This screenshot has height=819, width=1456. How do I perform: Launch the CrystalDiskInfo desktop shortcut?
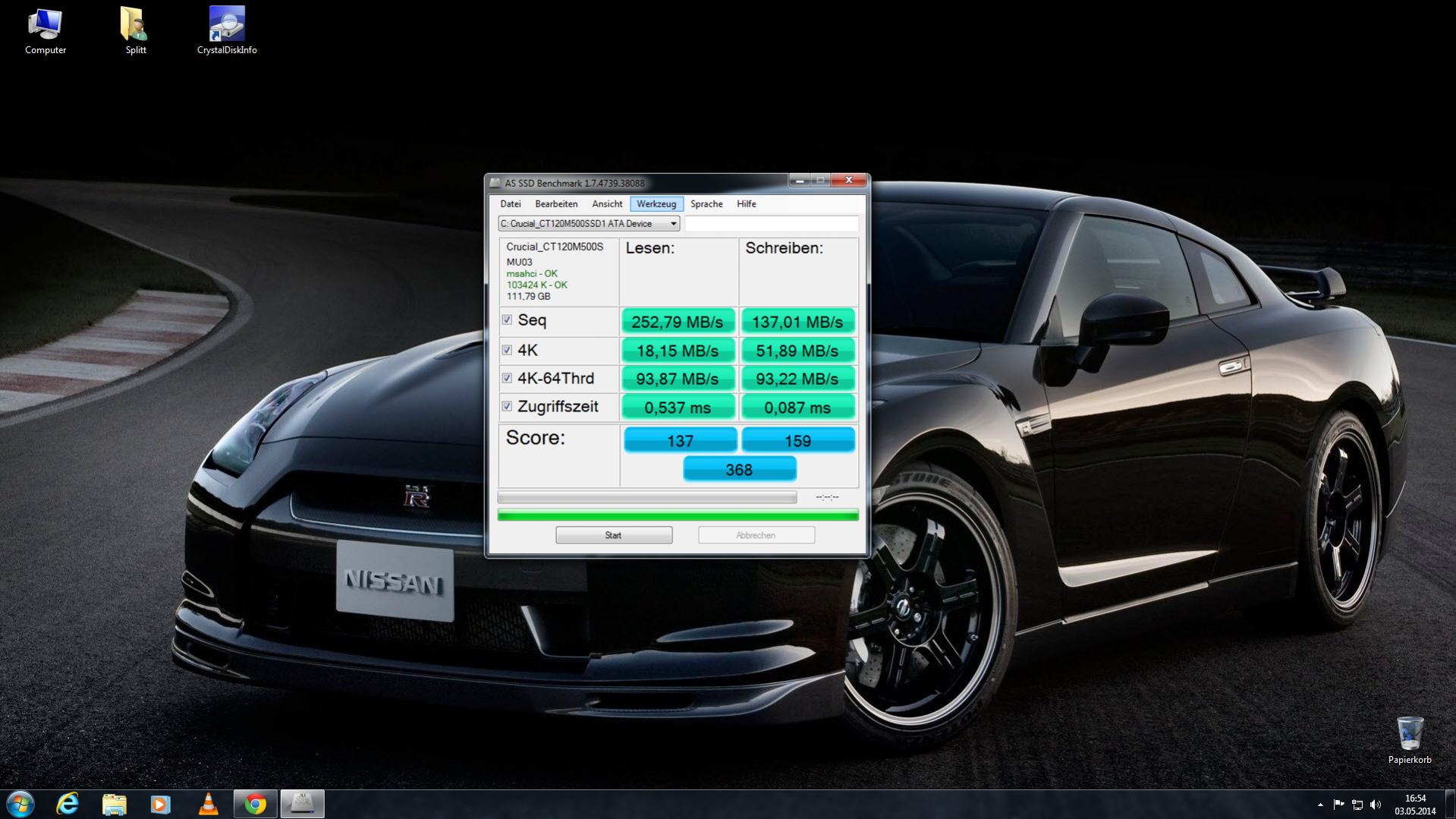point(227,30)
